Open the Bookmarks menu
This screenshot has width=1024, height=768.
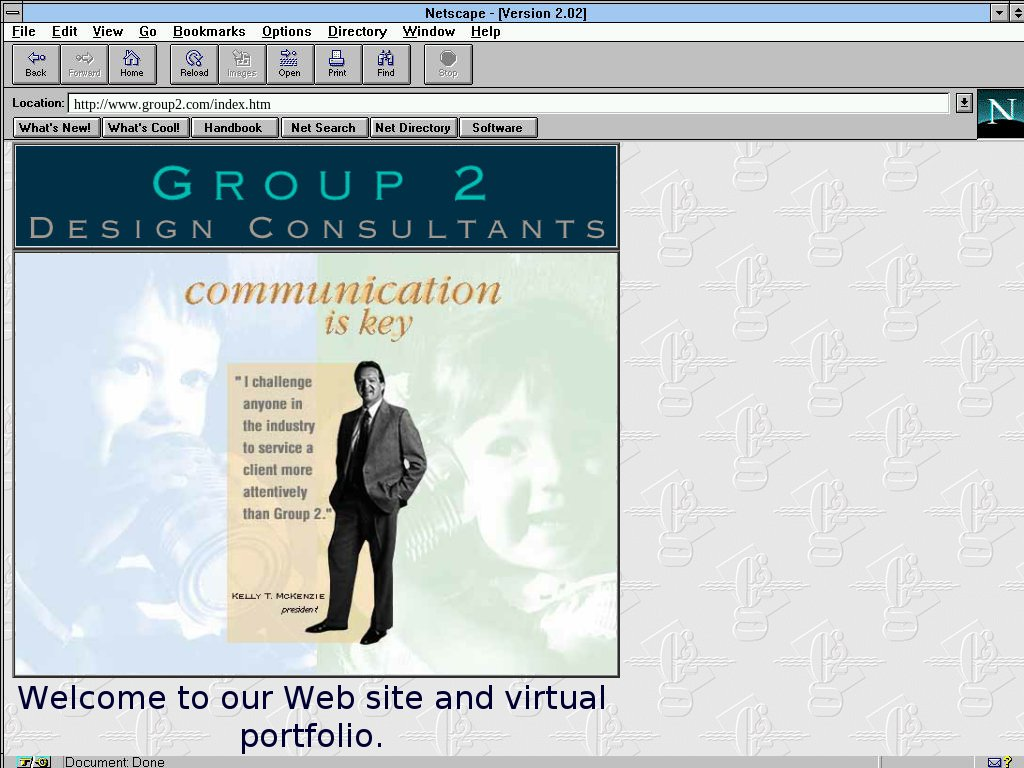[209, 32]
